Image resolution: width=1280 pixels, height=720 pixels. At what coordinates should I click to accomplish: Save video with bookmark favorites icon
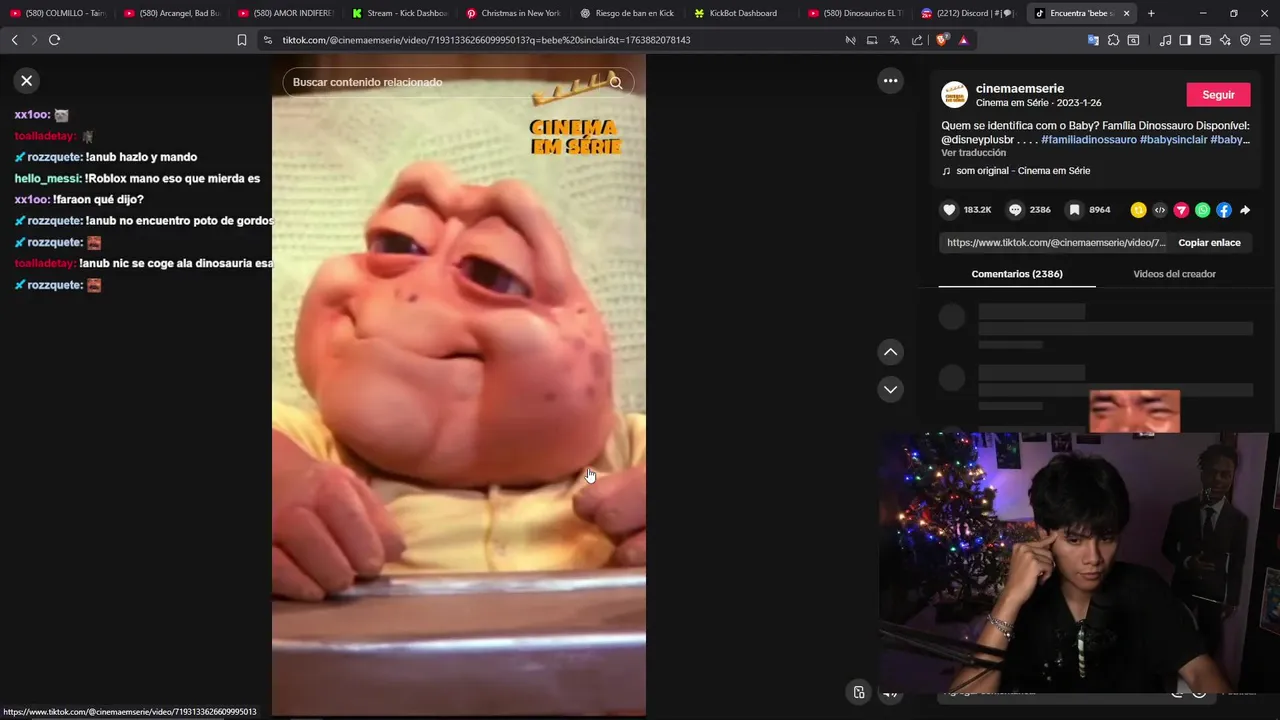pos(1074,210)
